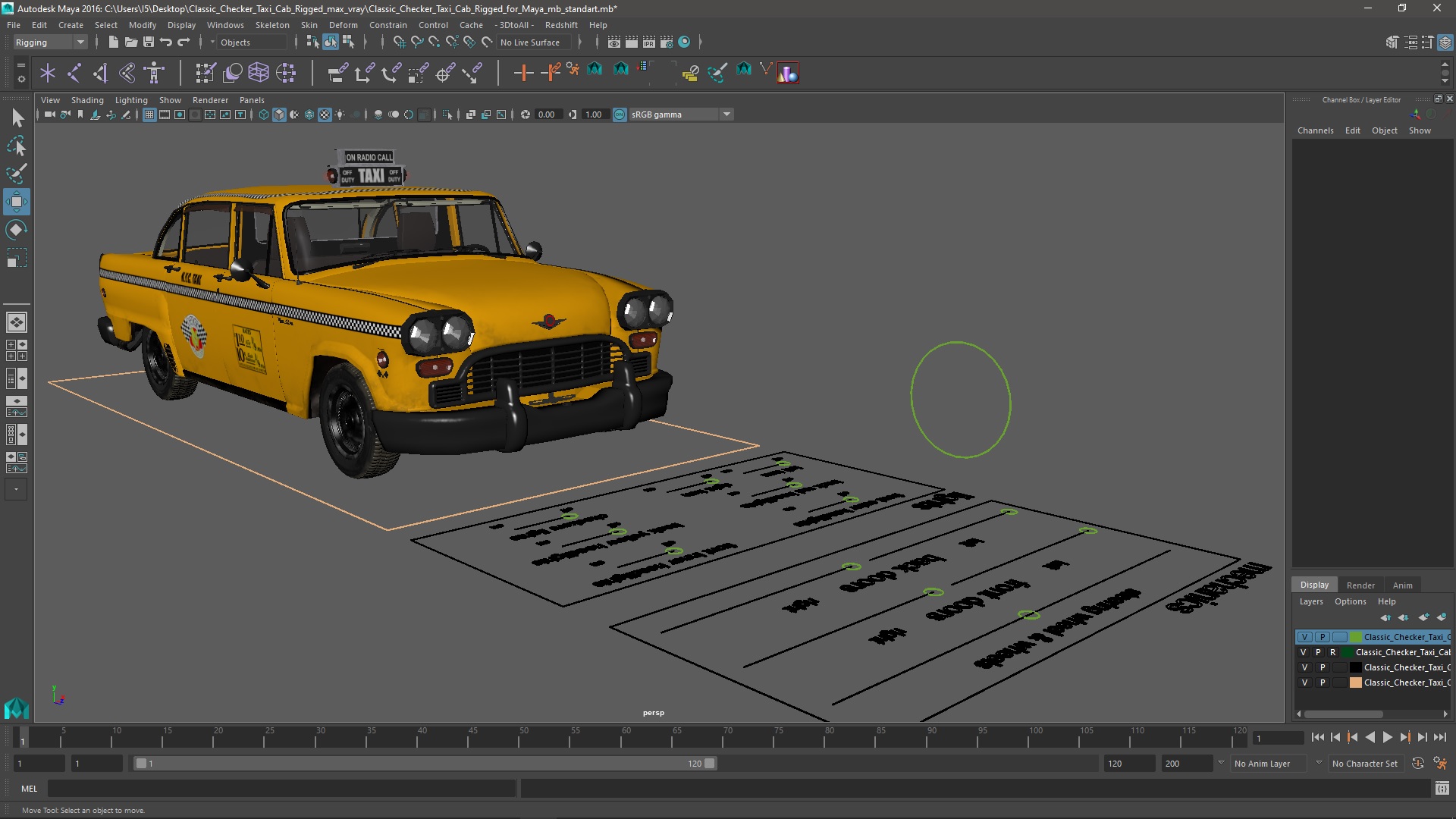Viewport: 1456px width, 819px height.
Task: Click the open scene folder icon
Action: pyautogui.click(x=130, y=42)
